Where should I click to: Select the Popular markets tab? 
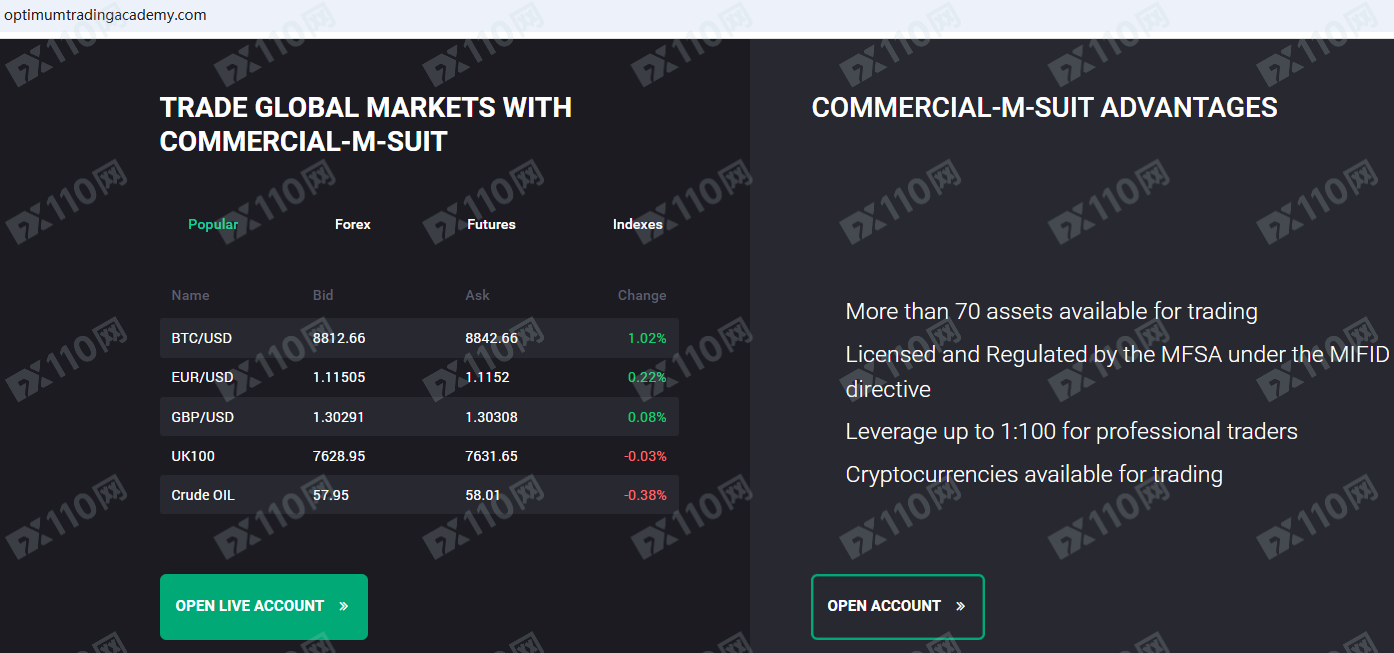pos(213,224)
